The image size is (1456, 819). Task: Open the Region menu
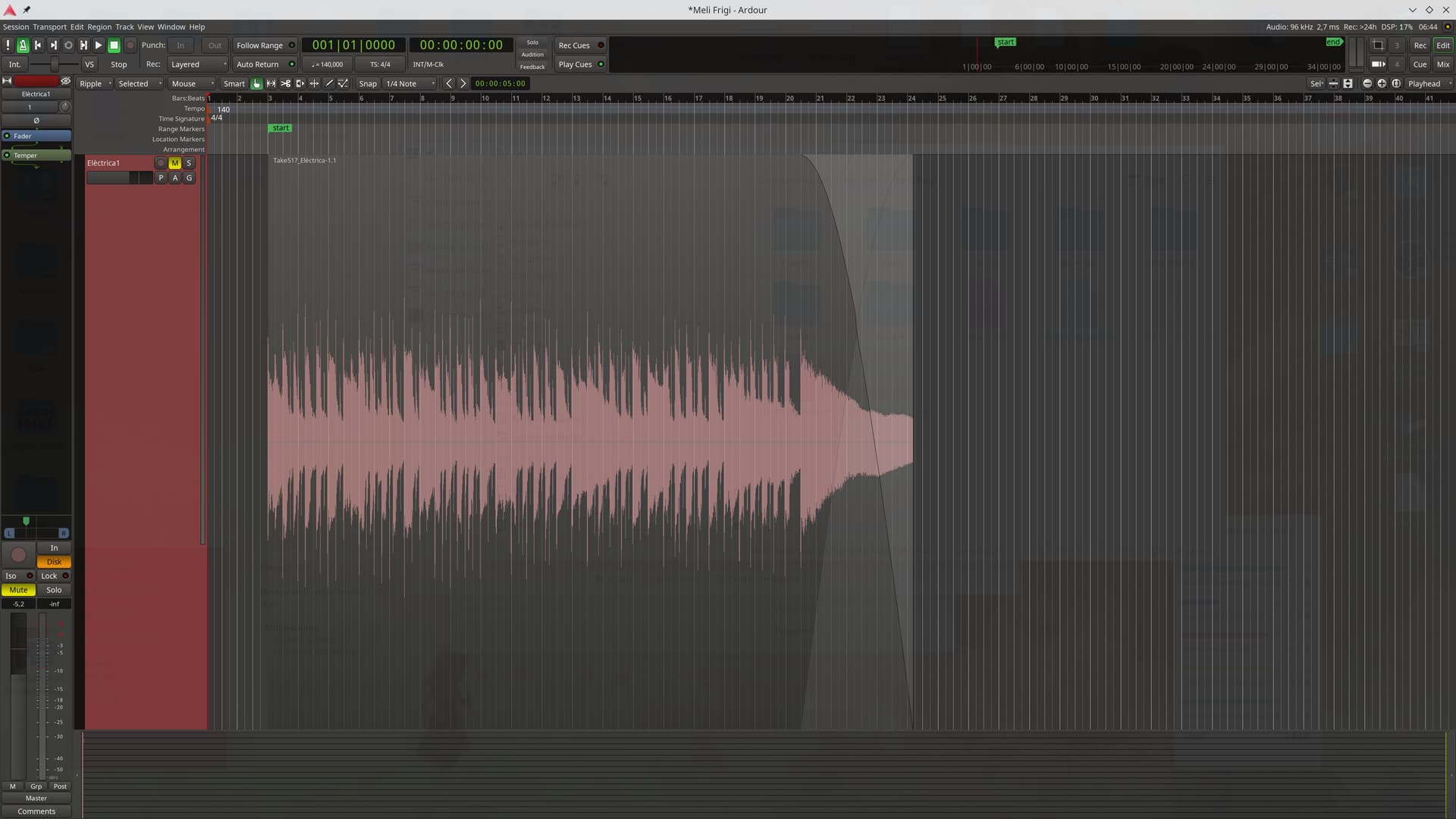(x=99, y=27)
